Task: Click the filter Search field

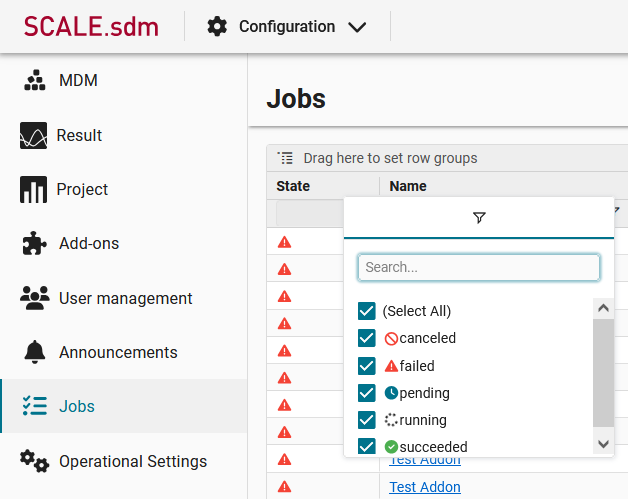Action: [x=479, y=267]
